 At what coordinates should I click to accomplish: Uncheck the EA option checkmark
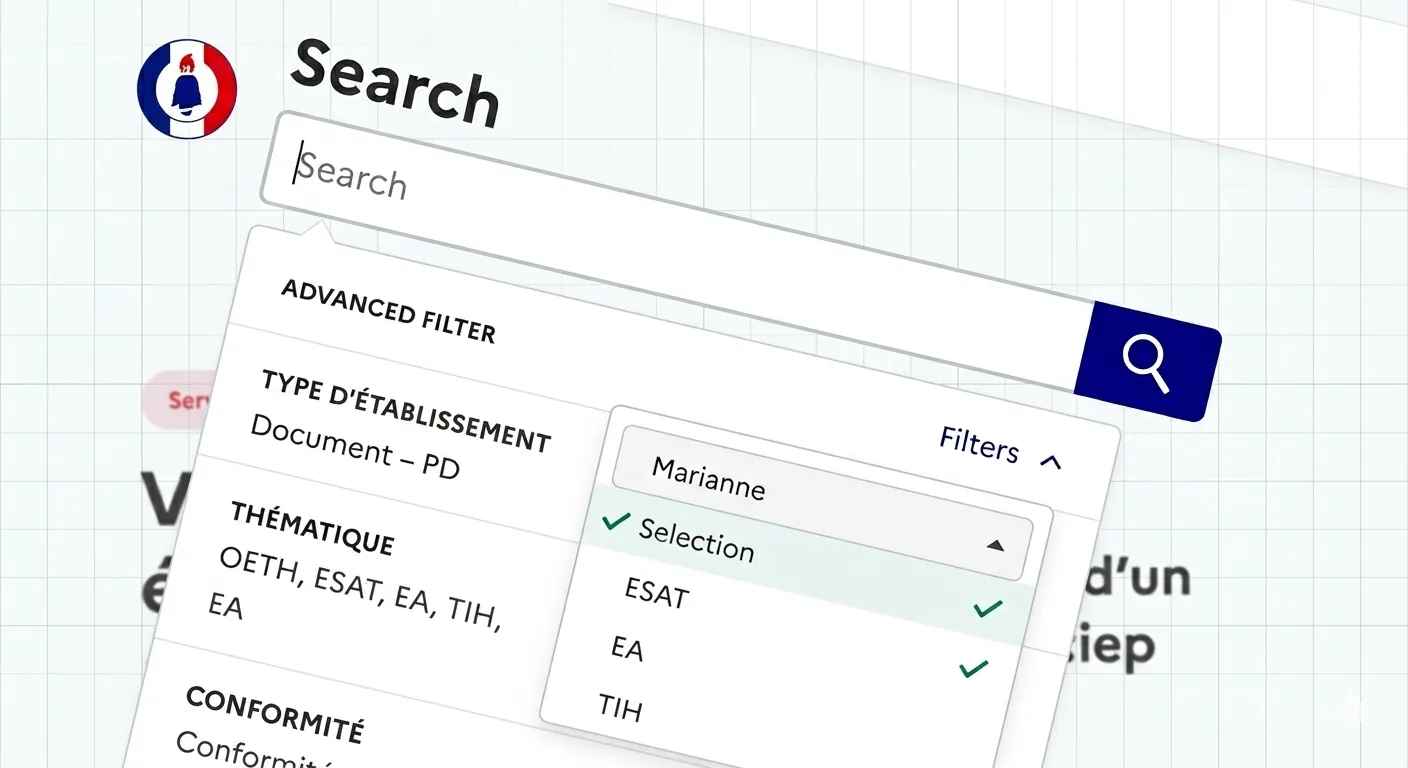tap(972, 668)
